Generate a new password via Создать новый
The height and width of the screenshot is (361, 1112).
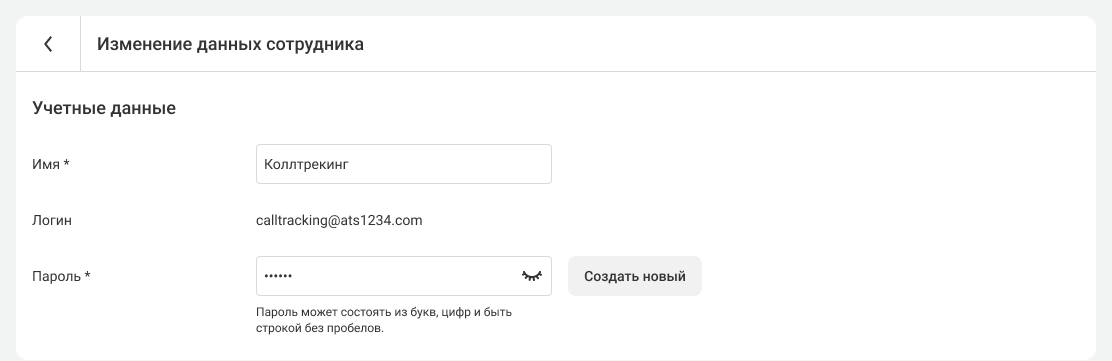[x=635, y=276]
